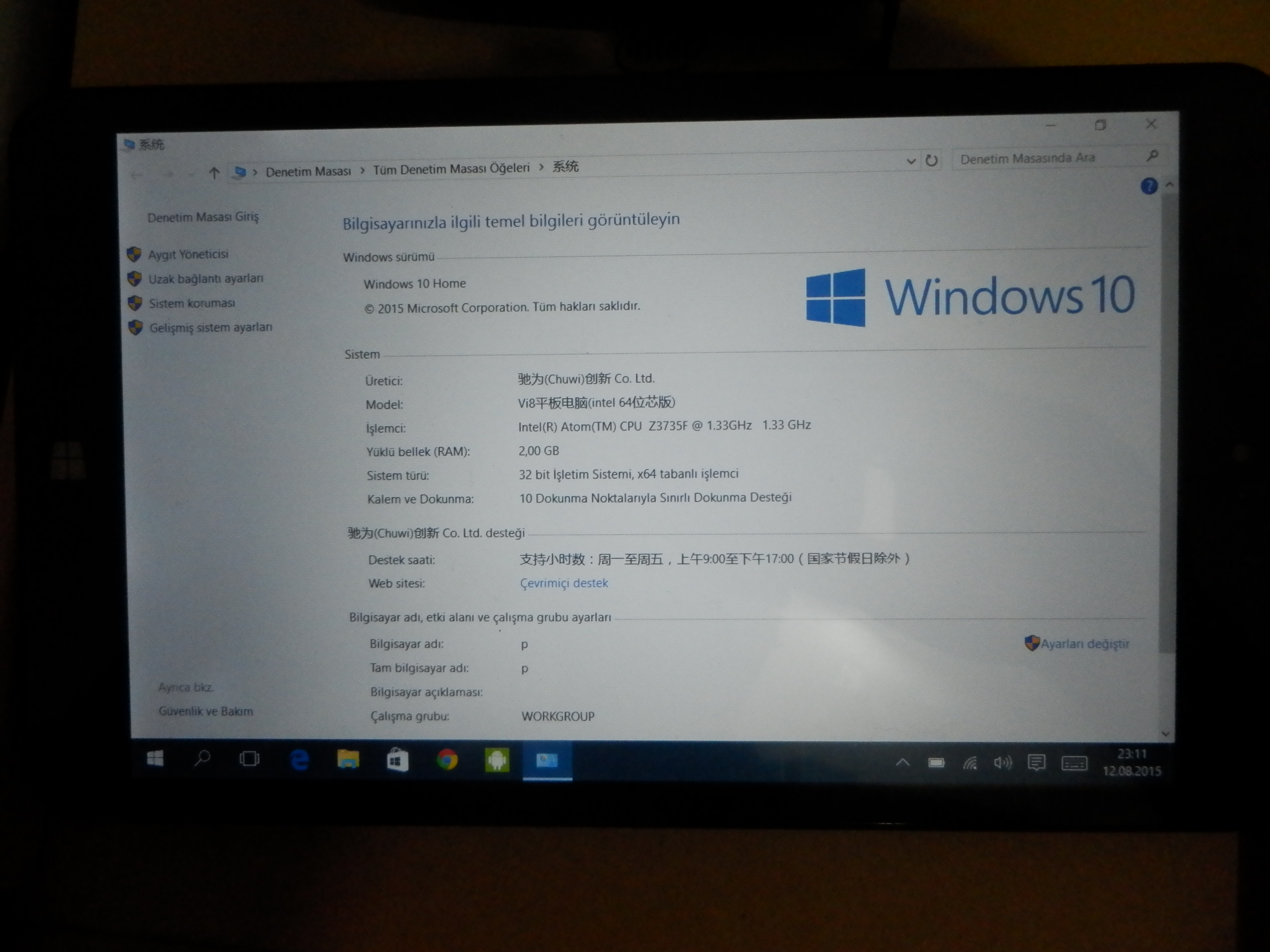Open Aygıt Yöneticisi (Device Manager) link
Screen dimensions: 1270x952
[188, 254]
